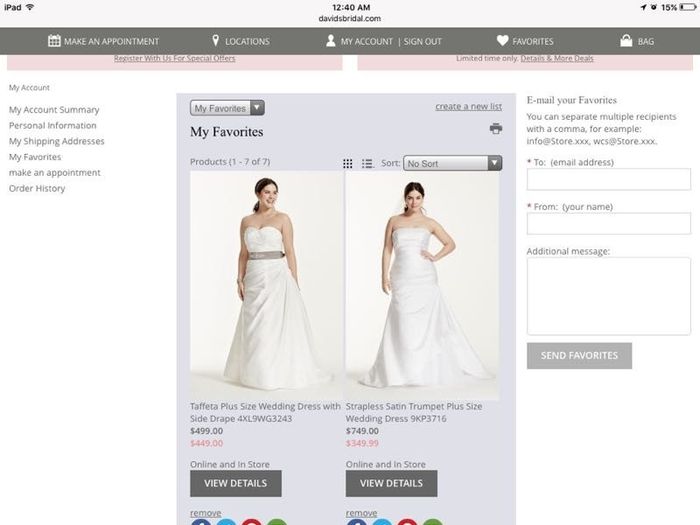
Task: View details for the Taffeta dress
Action: click(236, 483)
